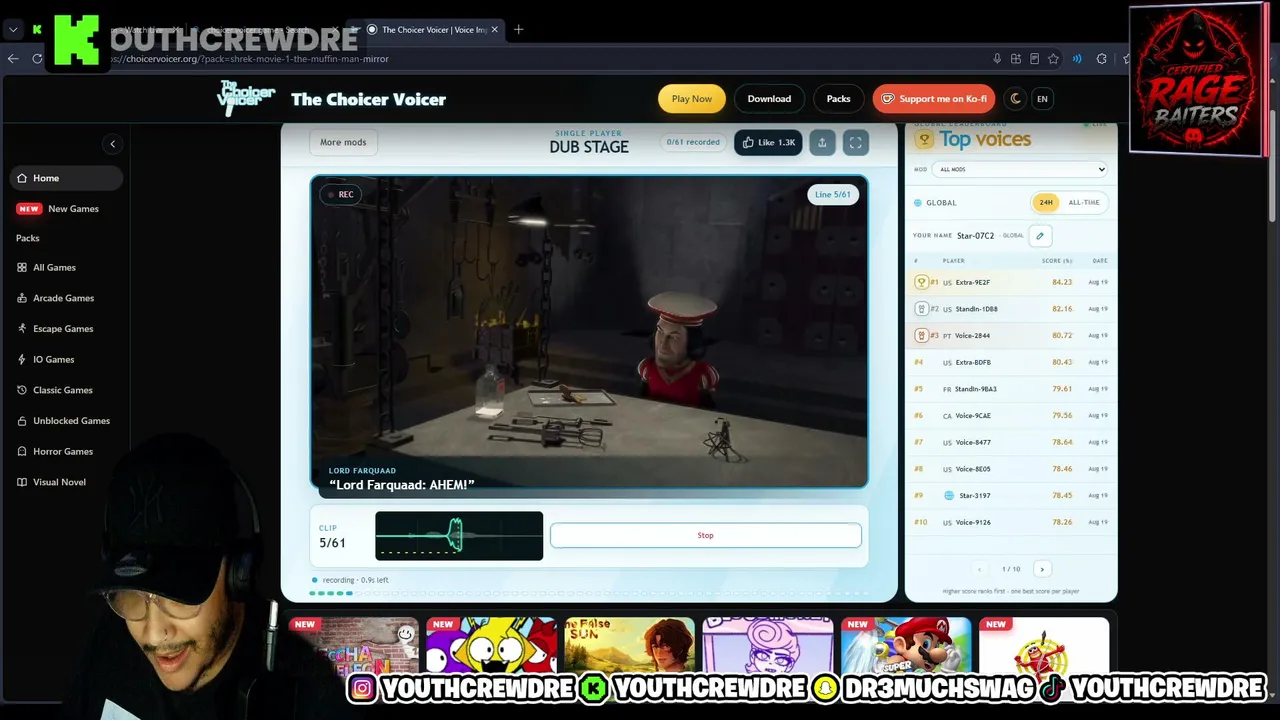The height and width of the screenshot is (720, 1280).
Task: Click the browser address bar URL
Action: coord(250,59)
